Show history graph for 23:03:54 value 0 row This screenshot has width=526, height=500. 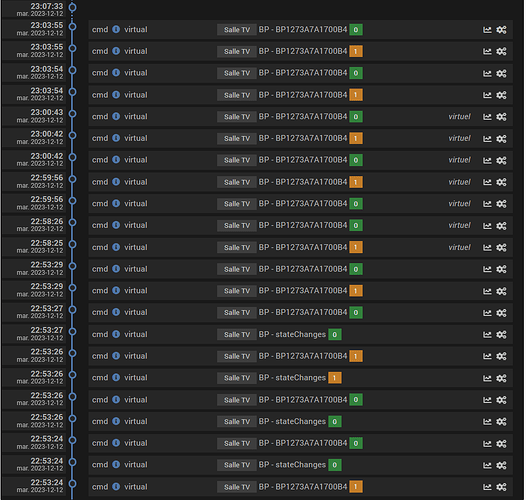point(487,73)
